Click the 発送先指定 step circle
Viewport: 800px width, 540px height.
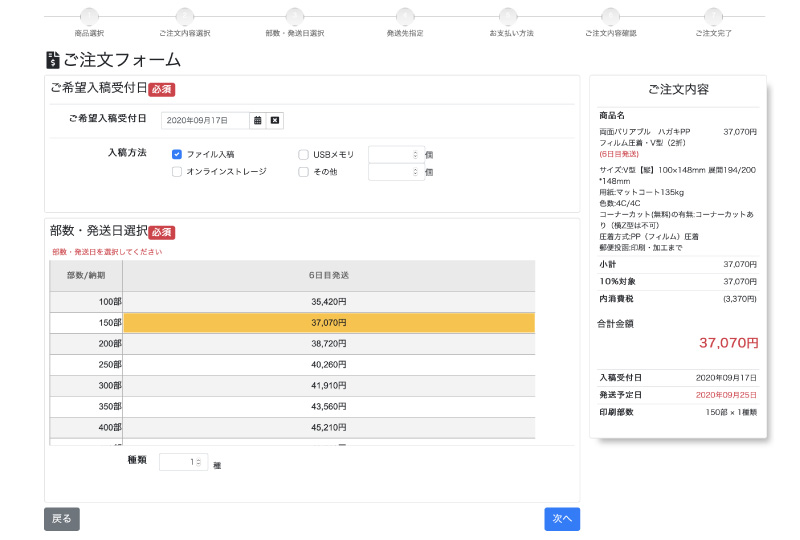coord(405,16)
